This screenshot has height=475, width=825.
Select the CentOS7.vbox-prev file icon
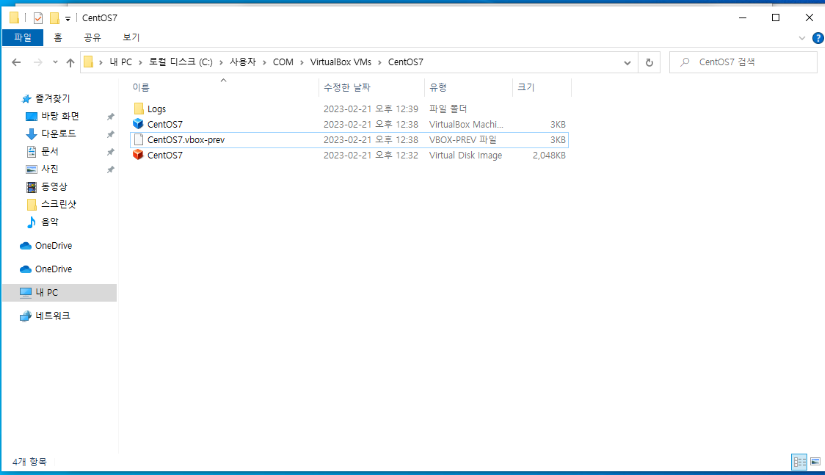138,139
